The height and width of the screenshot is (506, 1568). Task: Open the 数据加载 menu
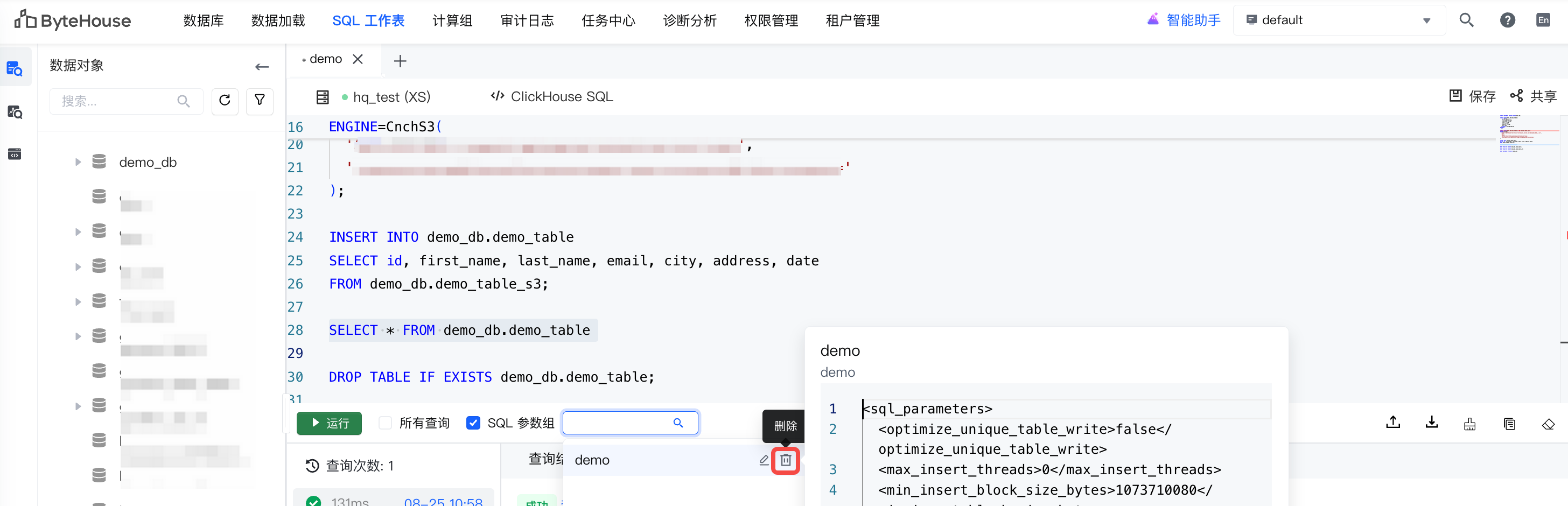(278, 20)
